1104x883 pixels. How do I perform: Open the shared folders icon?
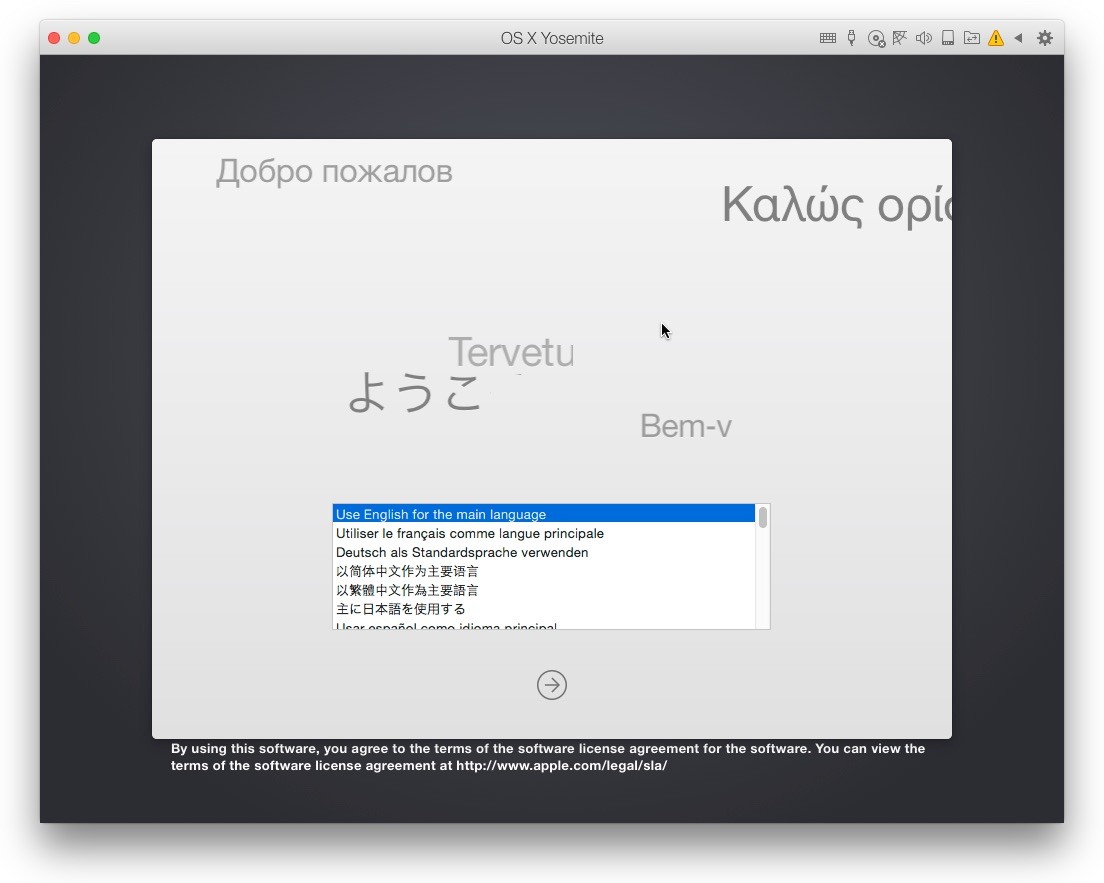click(x=972, y=38)
